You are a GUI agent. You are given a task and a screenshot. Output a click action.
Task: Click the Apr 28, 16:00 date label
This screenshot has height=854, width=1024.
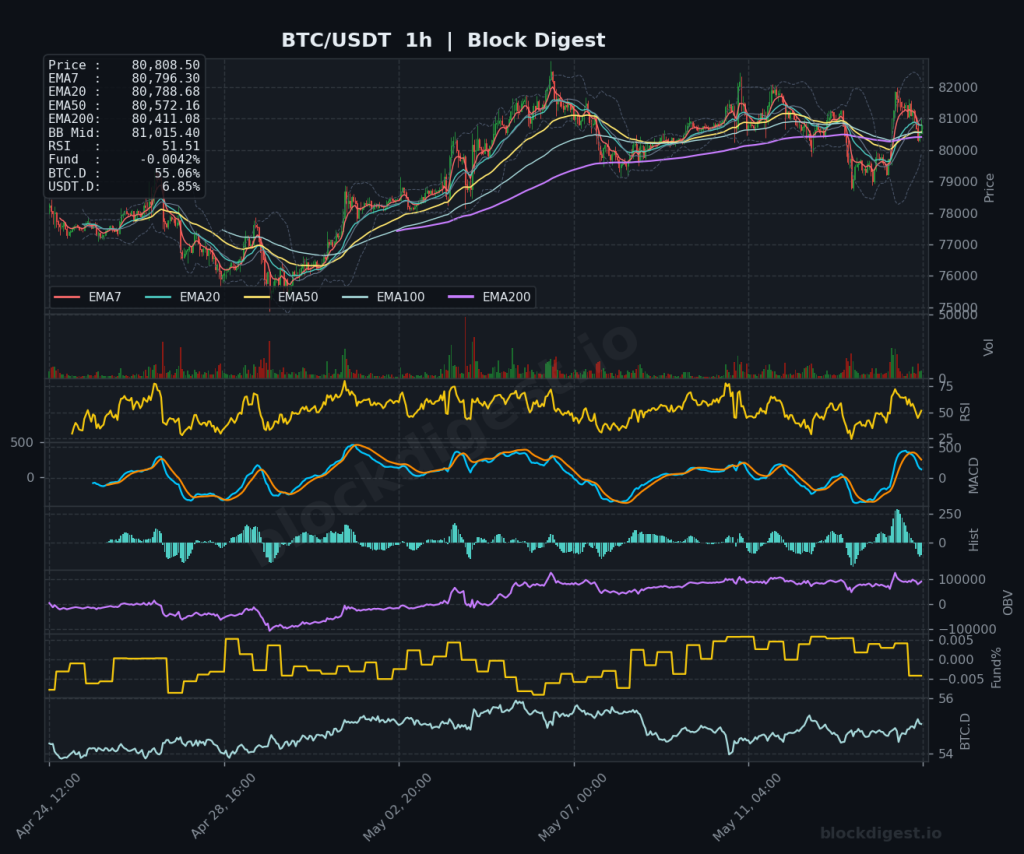pos(223,806)
